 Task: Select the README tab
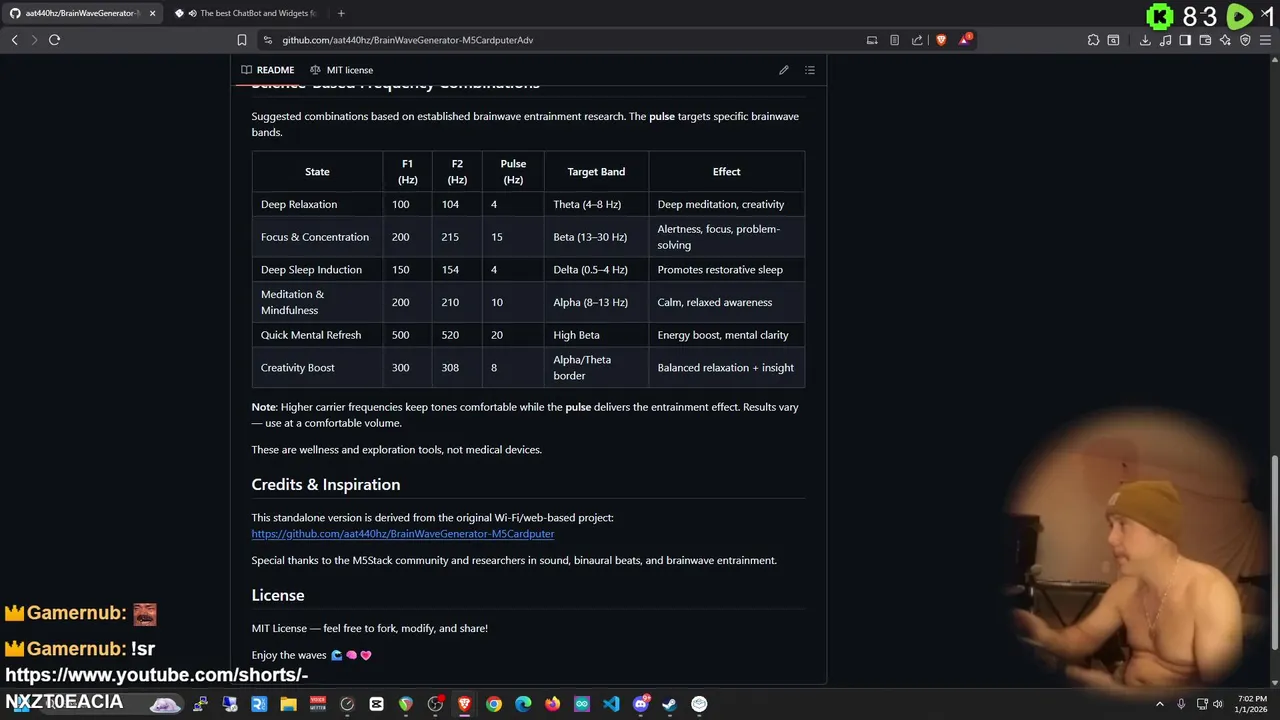tap(267, 70)
